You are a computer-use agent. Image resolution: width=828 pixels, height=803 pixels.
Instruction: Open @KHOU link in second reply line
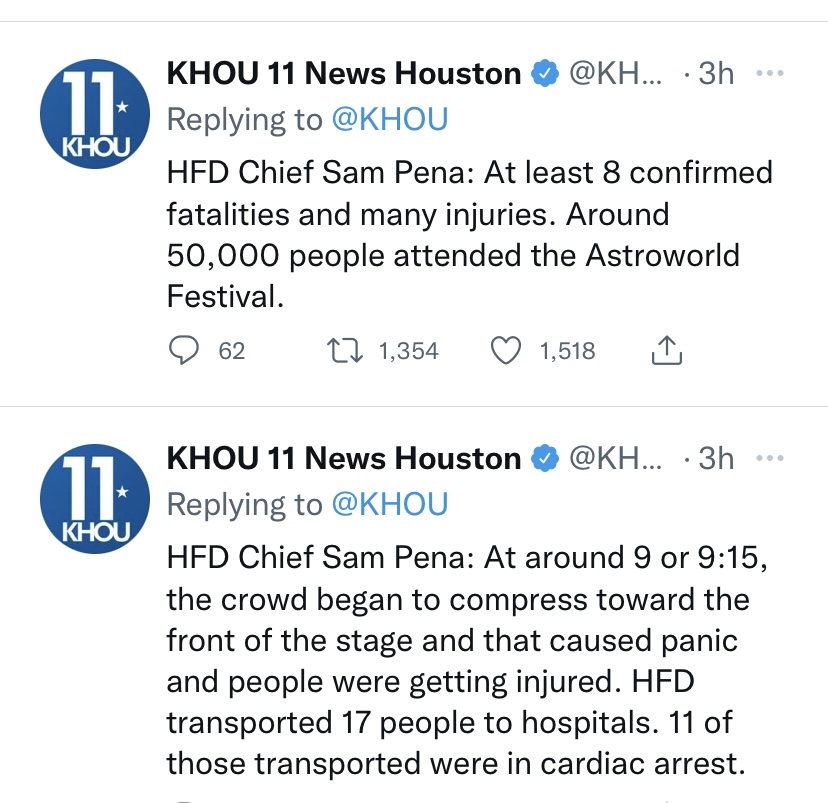[x=390, y=505]
